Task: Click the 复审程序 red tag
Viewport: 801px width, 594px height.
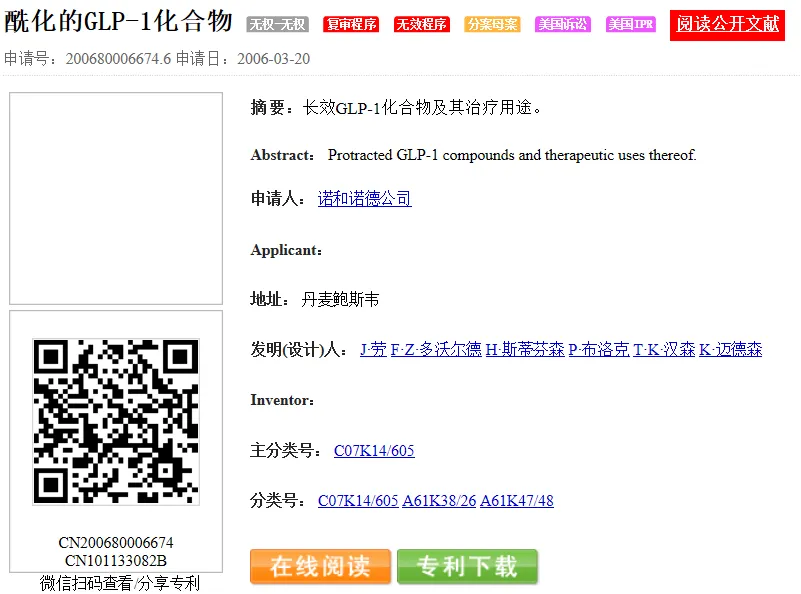Action: click(351, 25)
